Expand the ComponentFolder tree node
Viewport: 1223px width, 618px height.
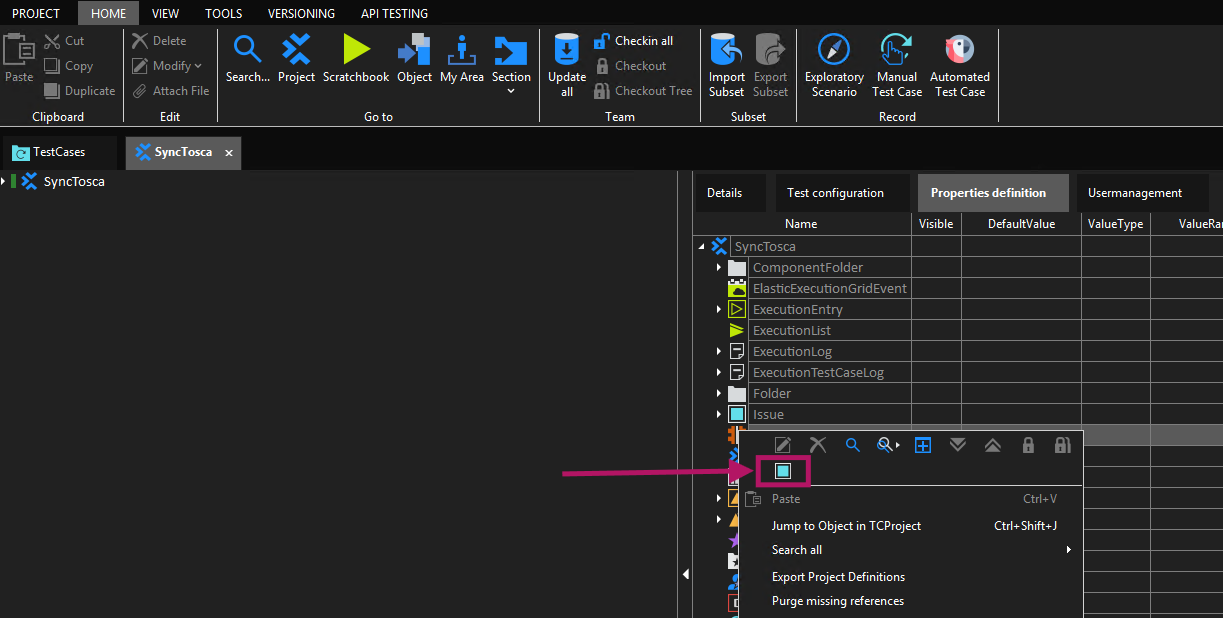click(x=719, y=268)
